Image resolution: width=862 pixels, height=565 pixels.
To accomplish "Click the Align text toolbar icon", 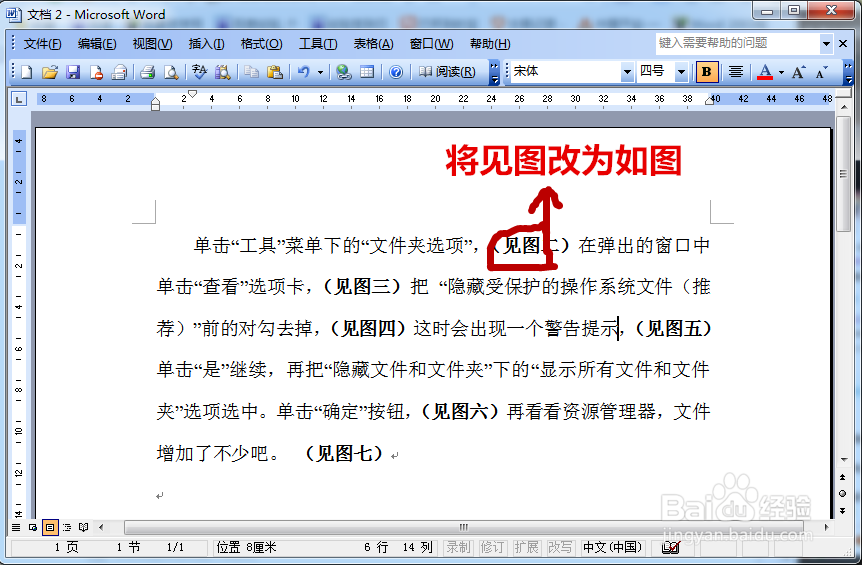I will point(736,72).
